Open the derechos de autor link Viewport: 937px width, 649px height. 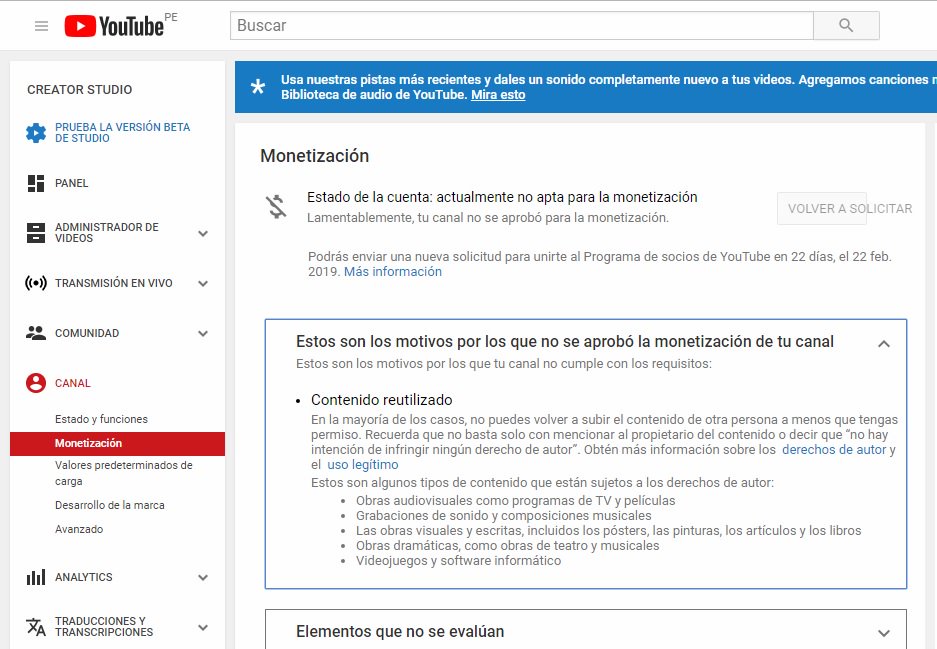coord(834,449)
